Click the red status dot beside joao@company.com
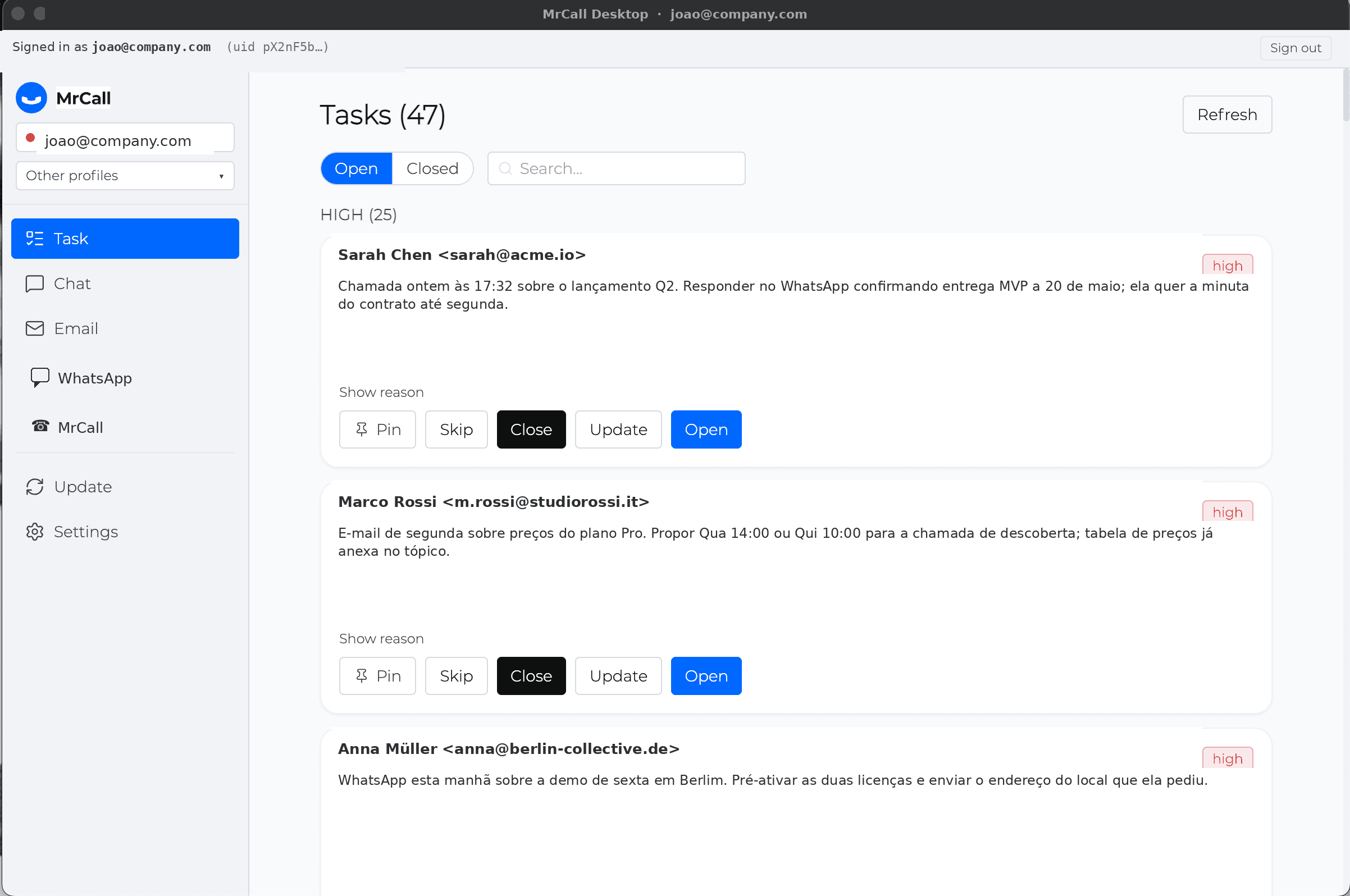 click(x=31, y=138)
